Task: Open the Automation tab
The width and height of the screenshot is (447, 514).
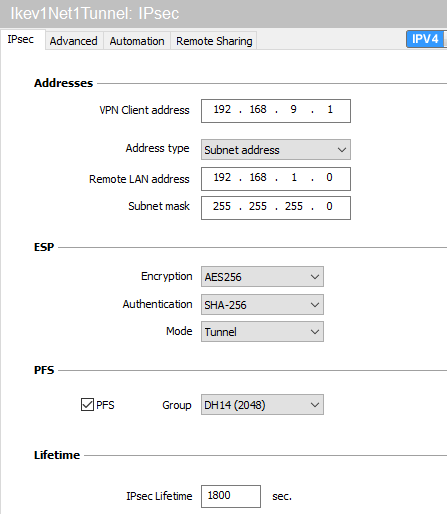Action: pyautogui.click(x=137, y=41)
